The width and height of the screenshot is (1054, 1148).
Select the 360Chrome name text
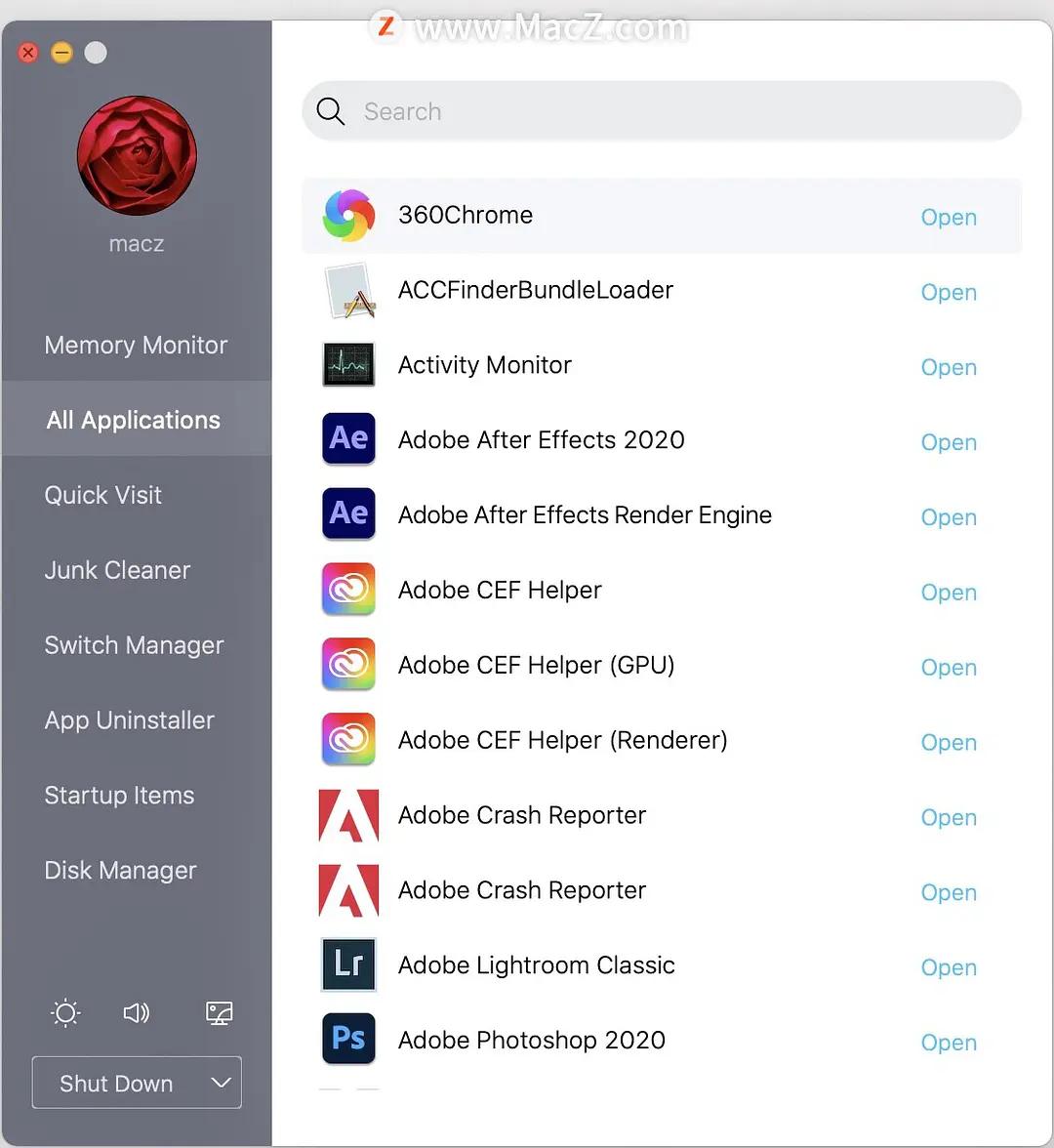pos(466,215)
